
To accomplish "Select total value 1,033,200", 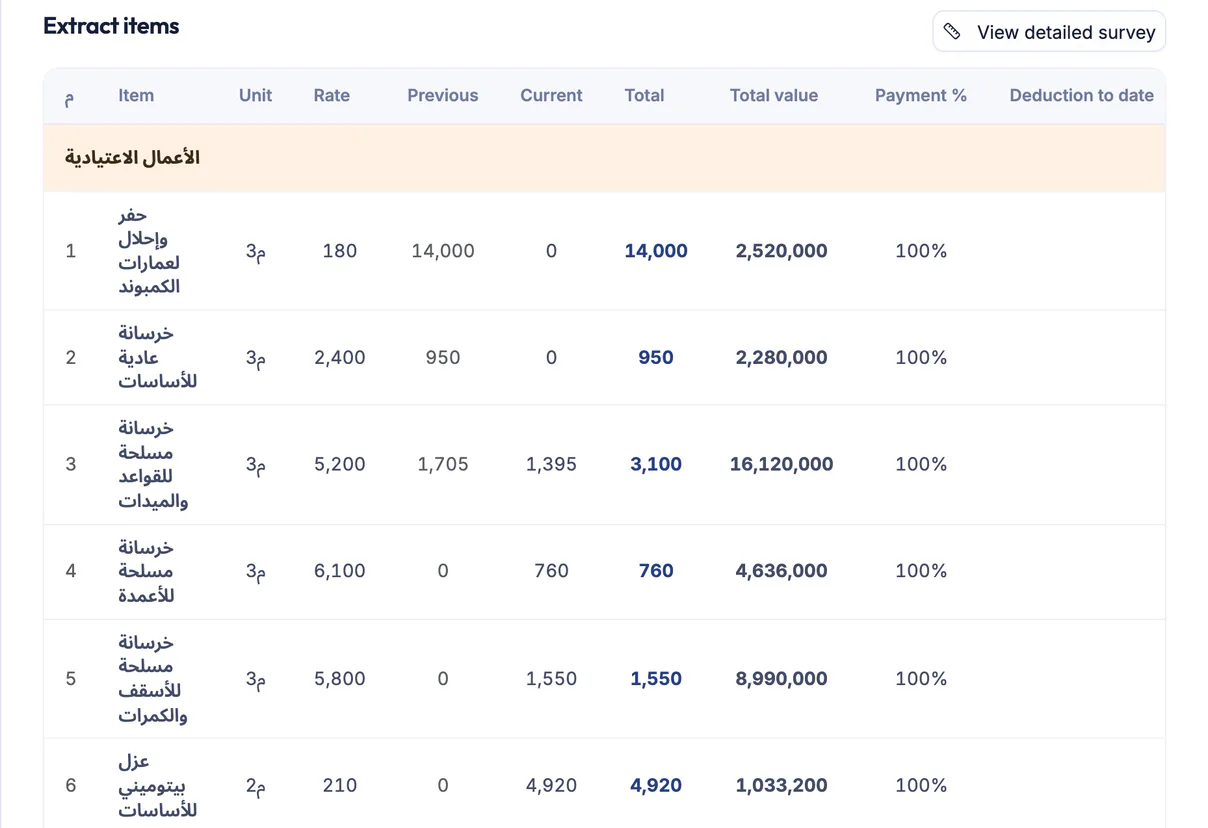I will (782, 785).
